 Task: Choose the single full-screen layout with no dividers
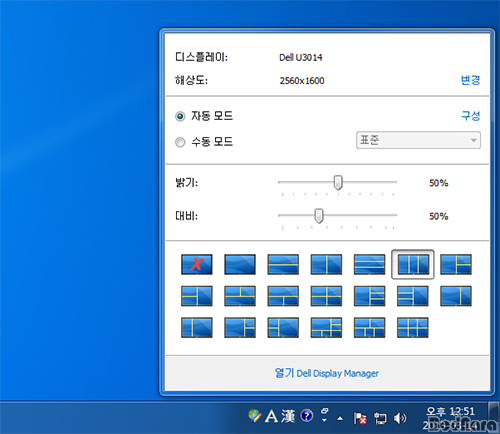tap(240, 264)
